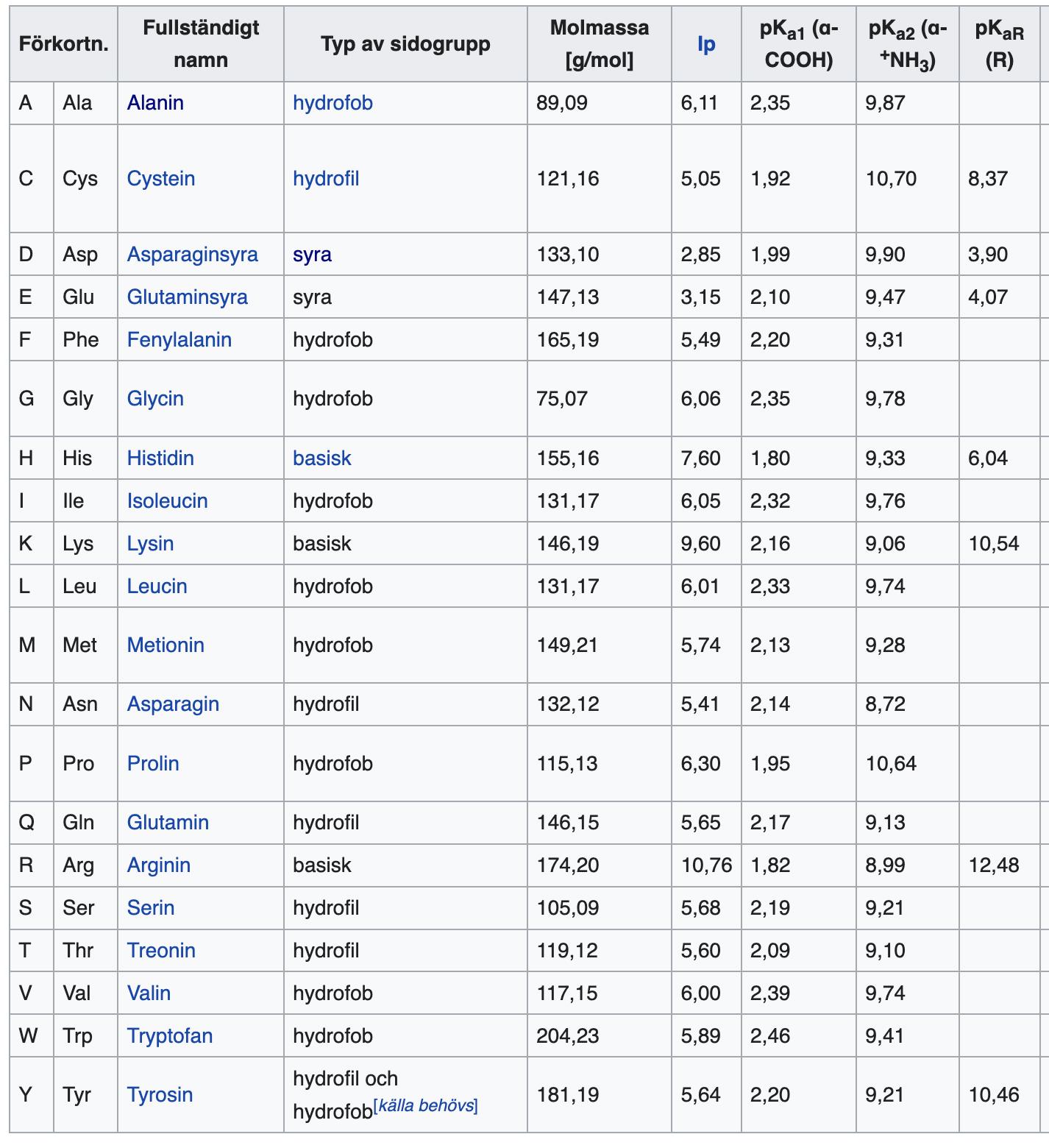Open the Tryptofan article link
This screenshot has width=1049, height=1148.
coord(169,1036)
